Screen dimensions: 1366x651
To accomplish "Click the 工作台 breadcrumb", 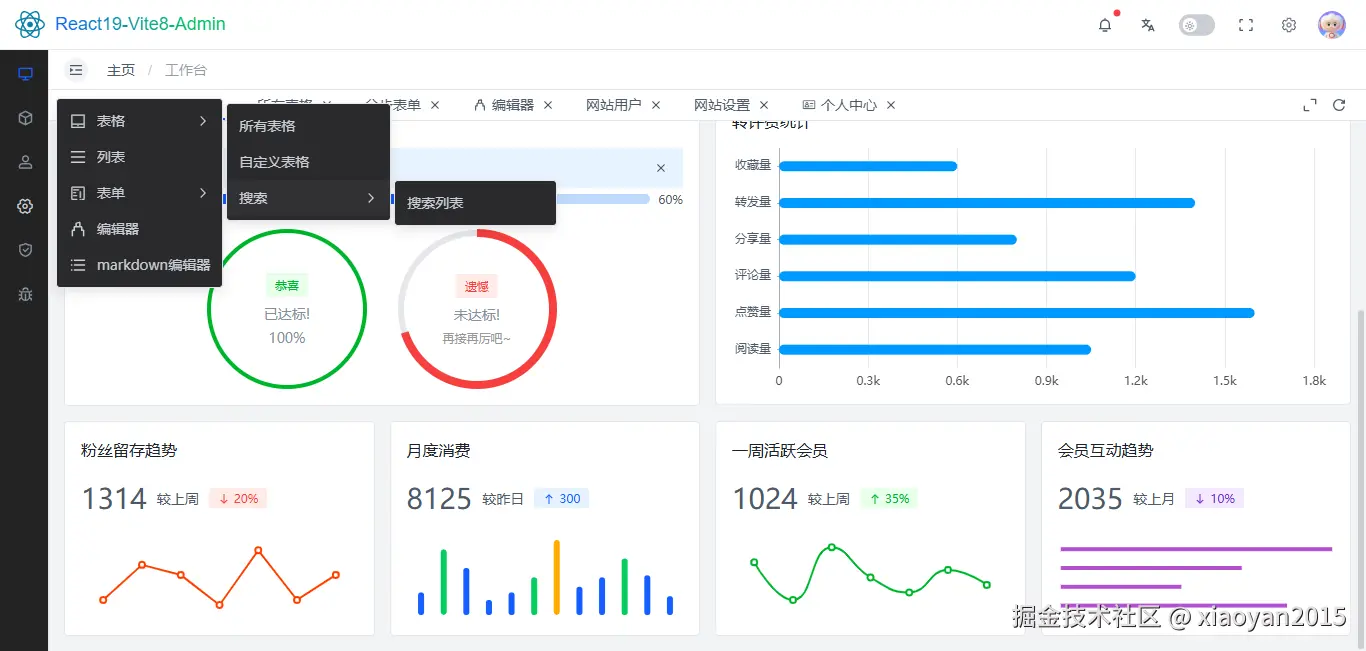I will click(x=186, y=70).
